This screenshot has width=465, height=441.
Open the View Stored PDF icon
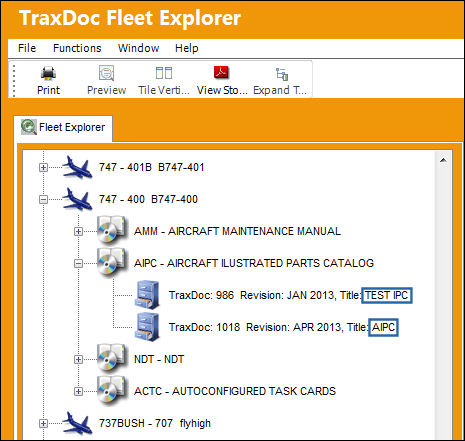point(221,72)
